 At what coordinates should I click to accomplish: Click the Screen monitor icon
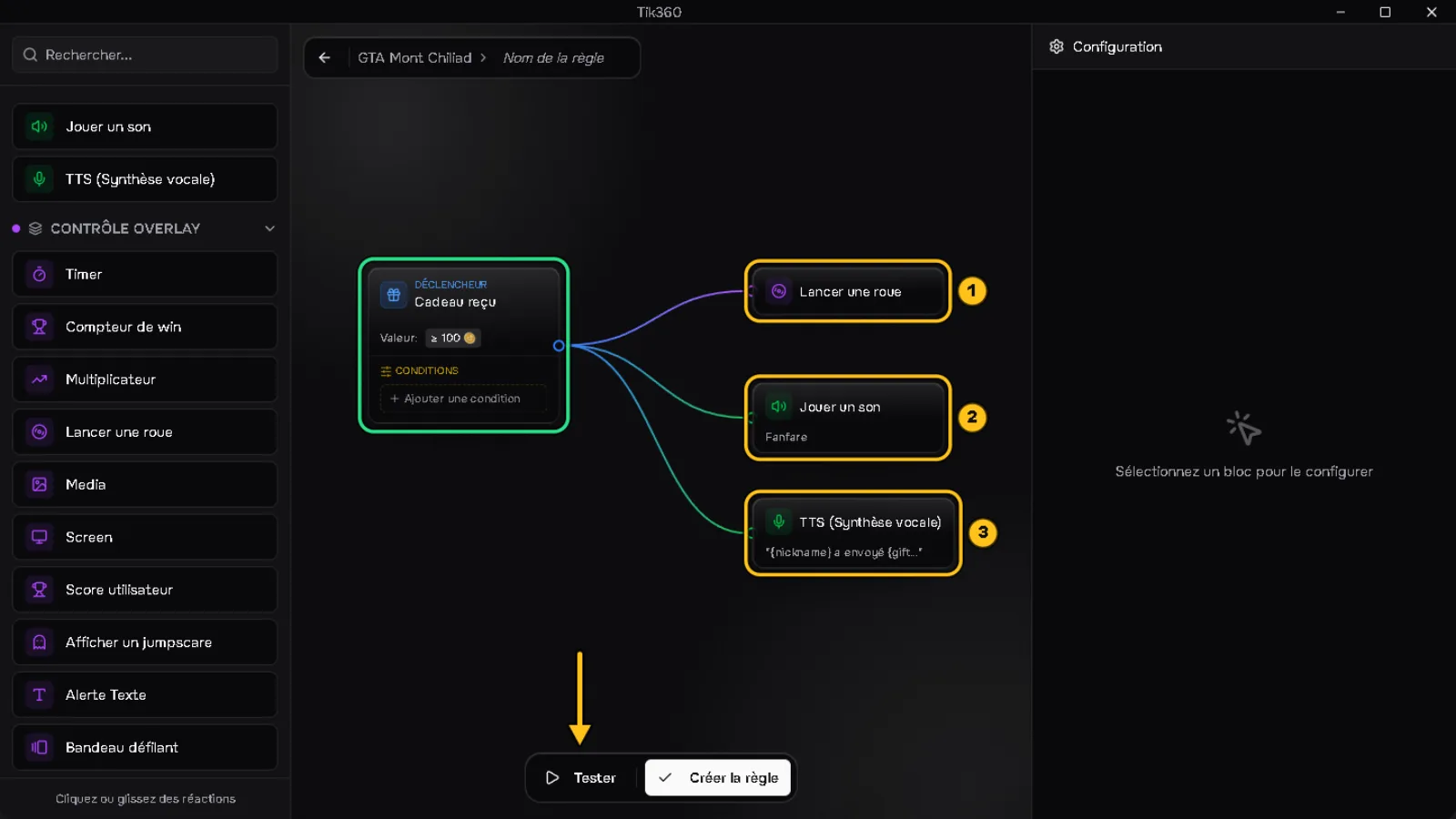39,537
